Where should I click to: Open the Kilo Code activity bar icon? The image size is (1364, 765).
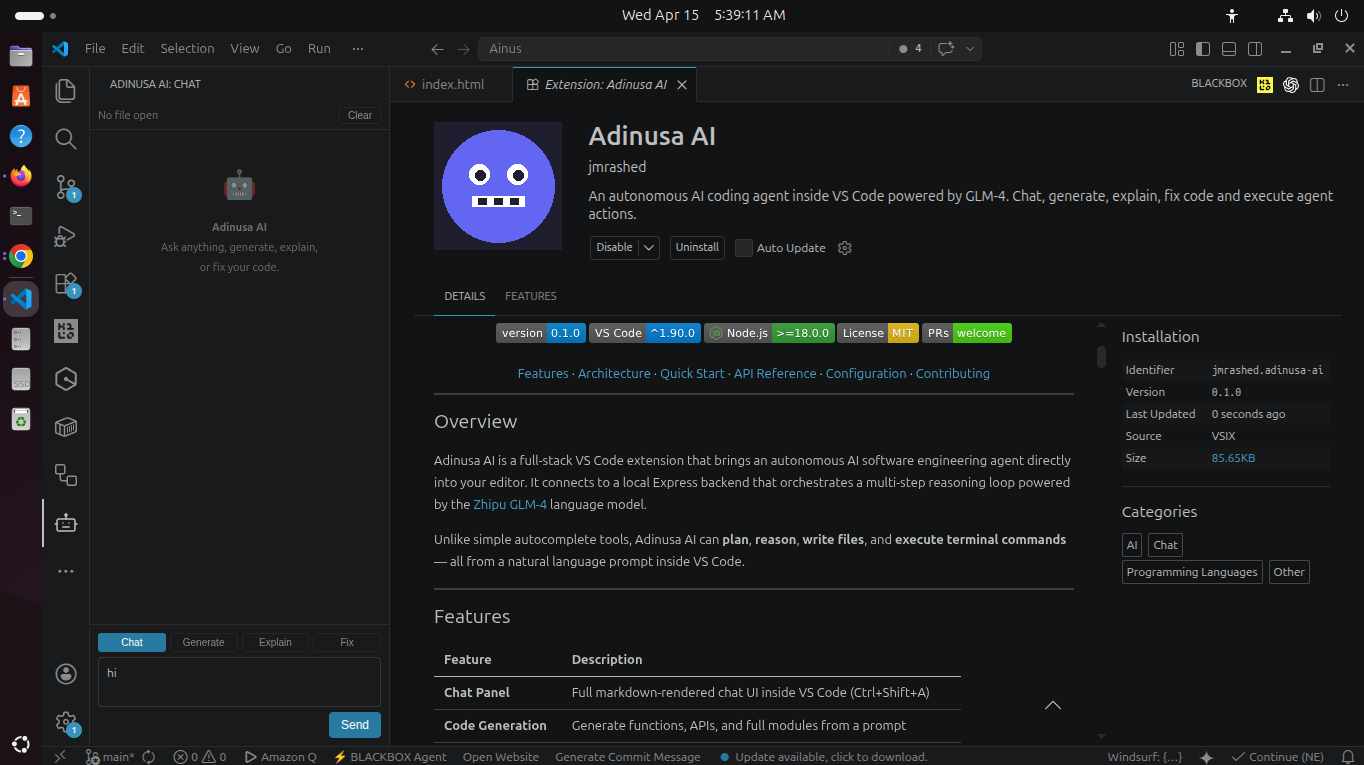[x=66, y=331]
